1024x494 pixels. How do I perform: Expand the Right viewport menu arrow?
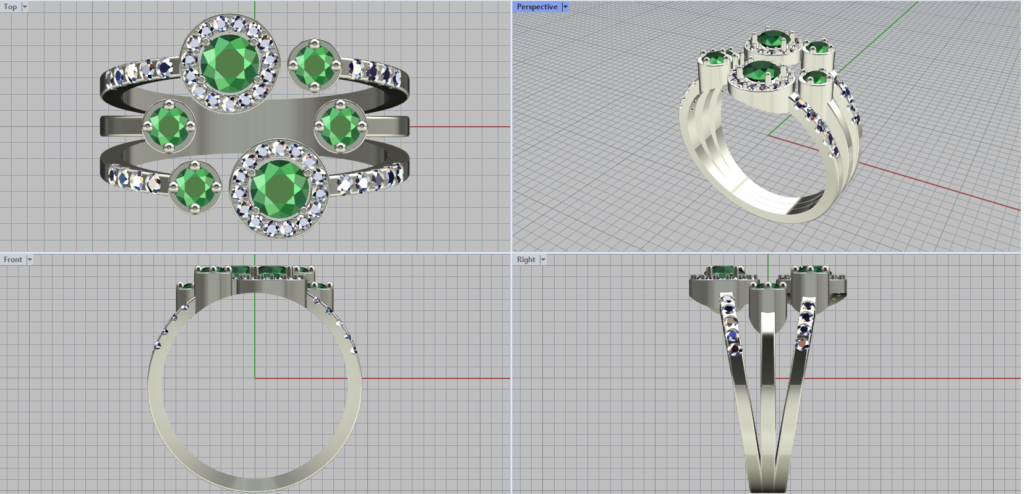pos(544,259)
